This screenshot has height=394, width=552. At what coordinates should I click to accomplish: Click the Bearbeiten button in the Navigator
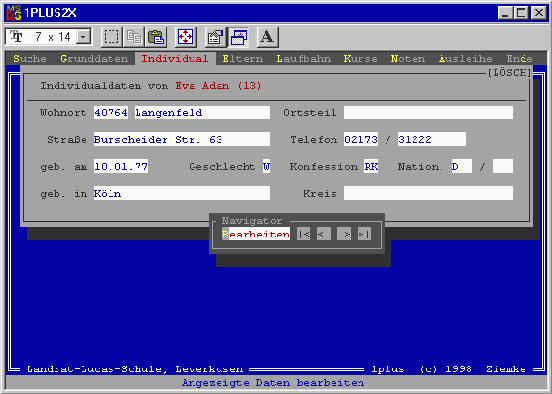point(256,234)
